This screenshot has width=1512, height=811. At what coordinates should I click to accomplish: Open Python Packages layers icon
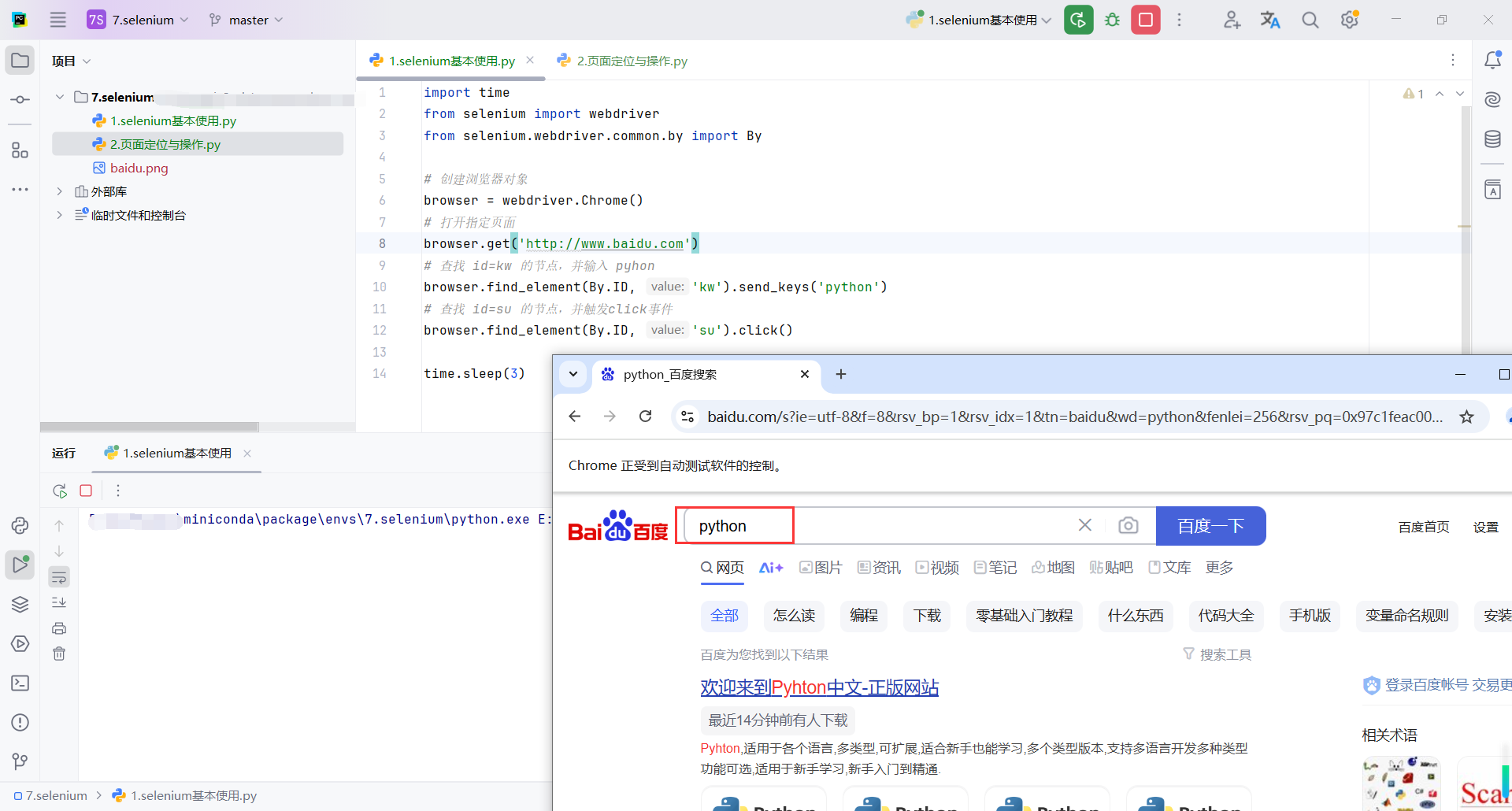pyautogui.click(x=20, y=604)
